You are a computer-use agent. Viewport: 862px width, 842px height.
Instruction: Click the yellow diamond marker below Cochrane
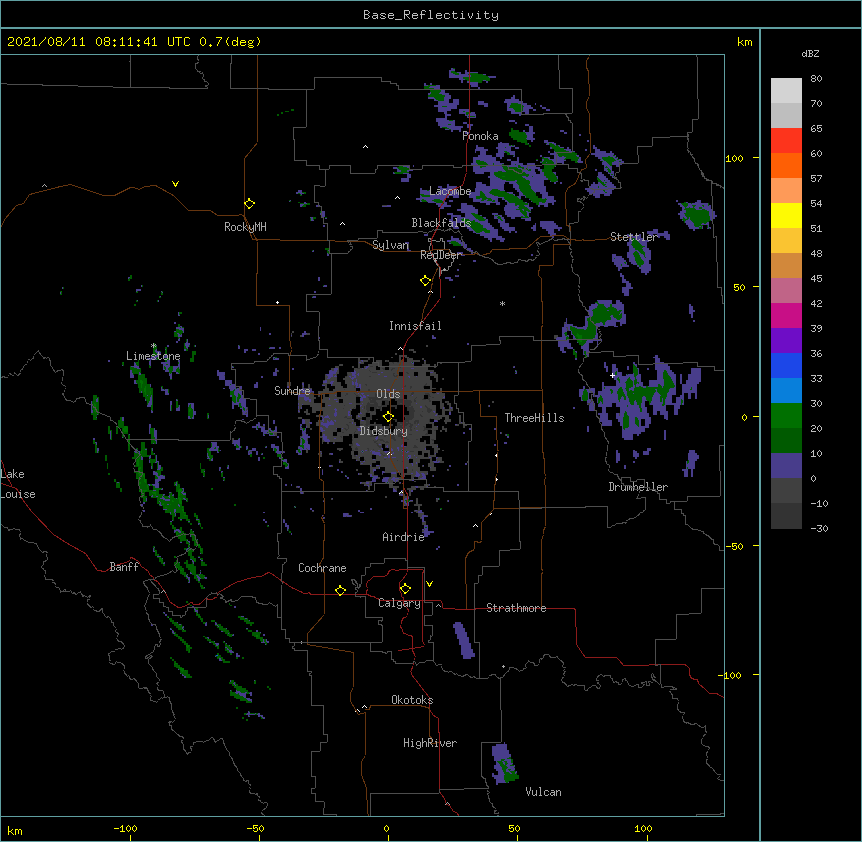[340, 590]
